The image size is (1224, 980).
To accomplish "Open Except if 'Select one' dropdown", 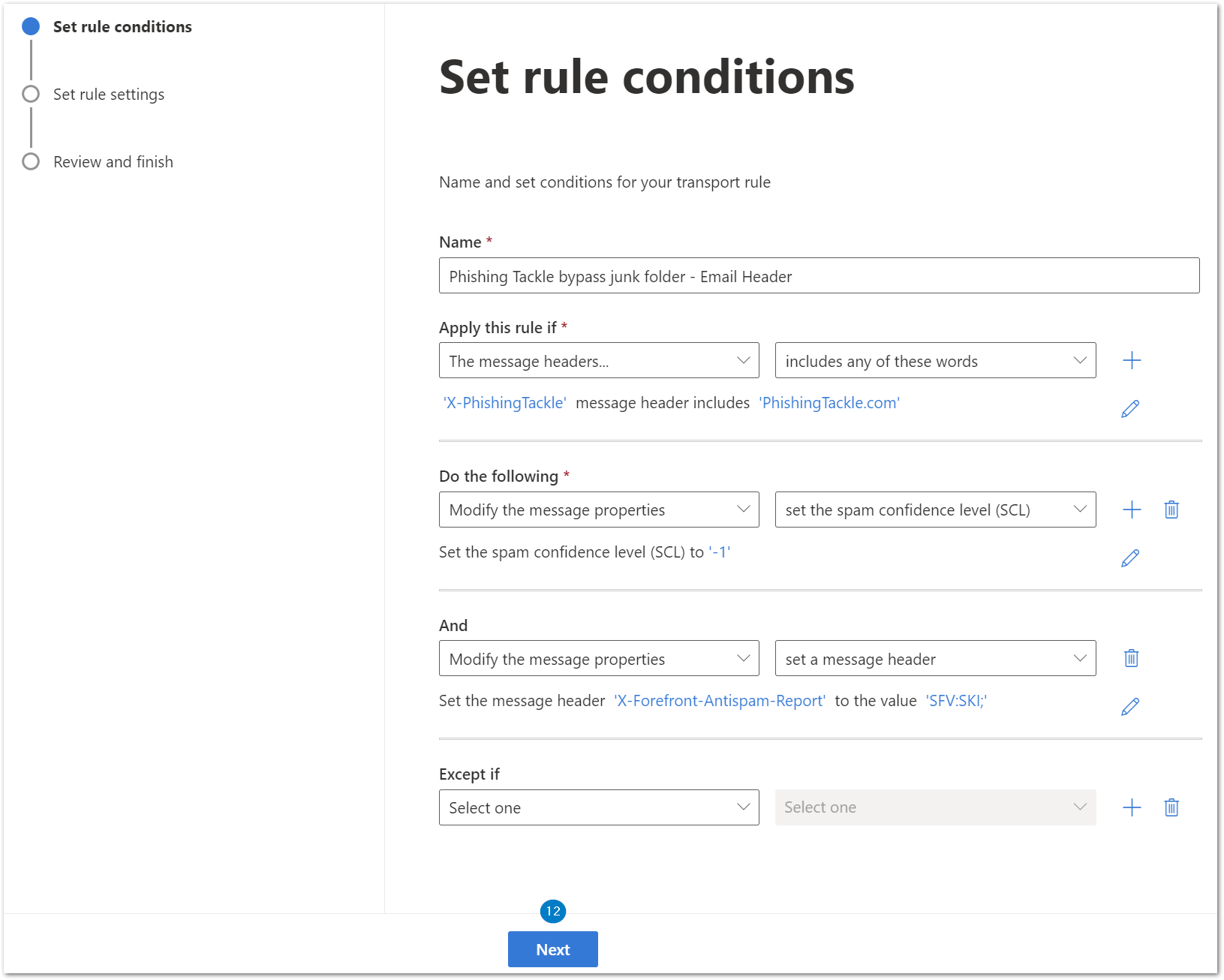I will (599, 807).
